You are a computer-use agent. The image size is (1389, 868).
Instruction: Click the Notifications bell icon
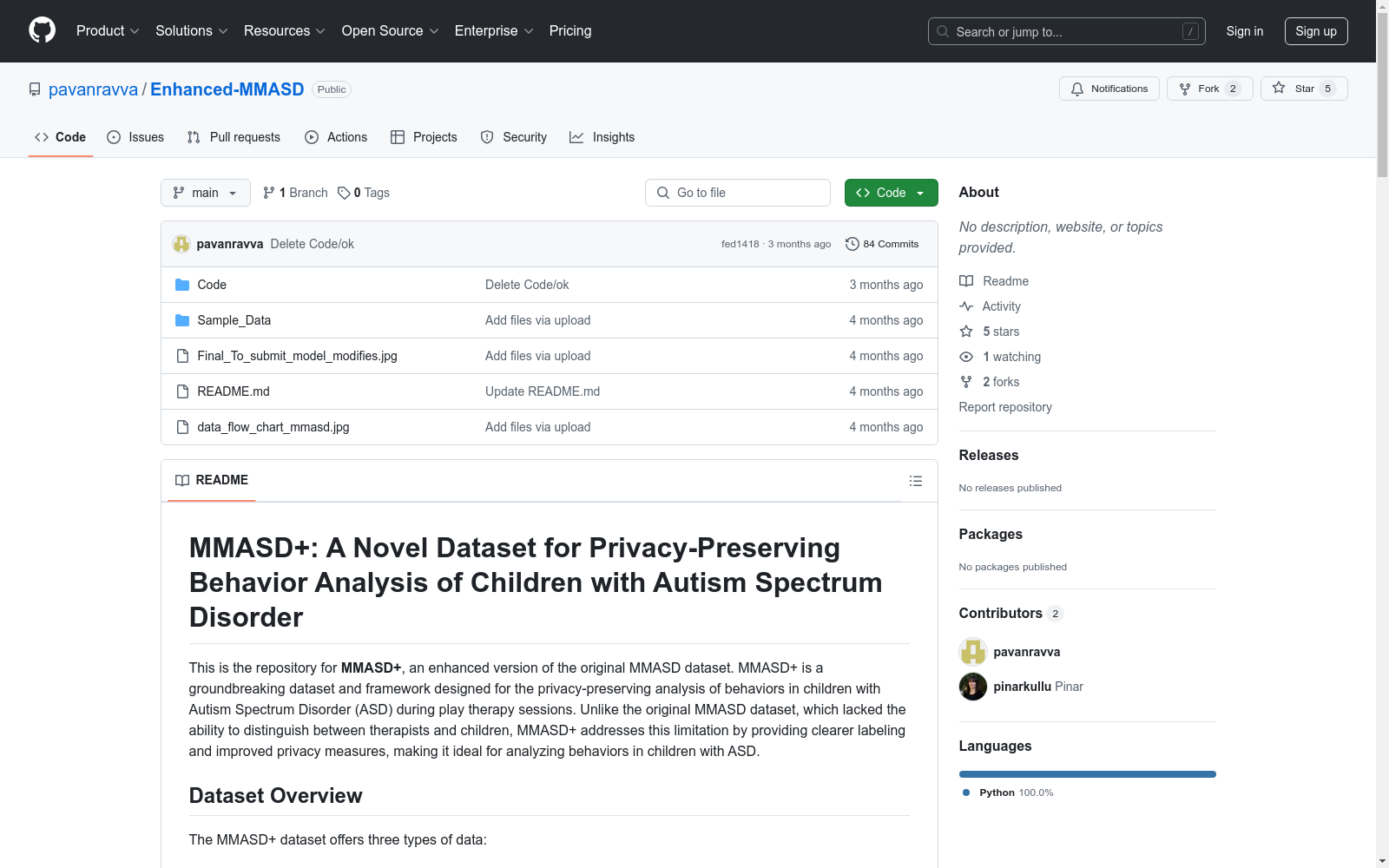click(1077, 89)
